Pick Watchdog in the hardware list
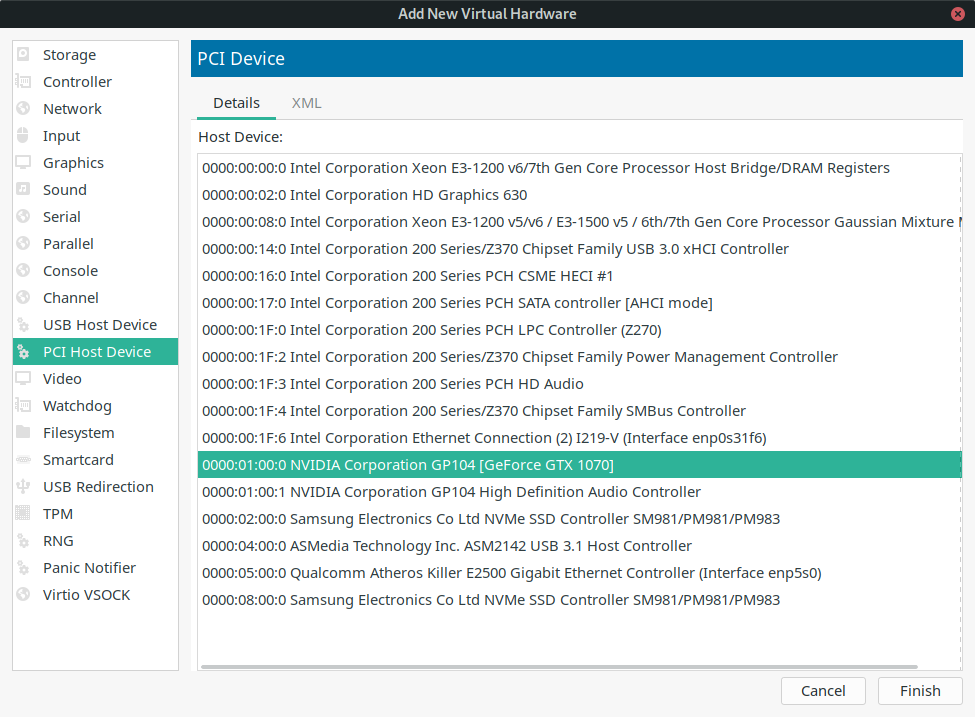Image resolution: width=975 pixels, height=717 pixels. click(x=77, y=405)
